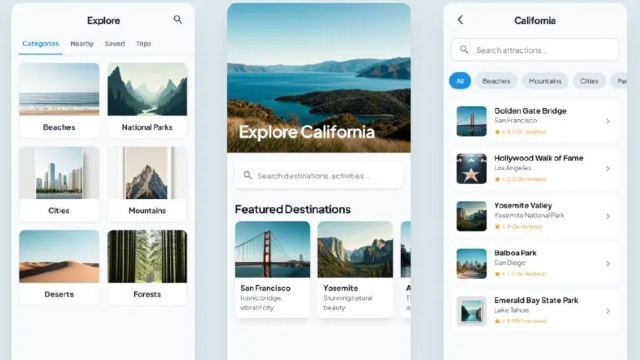
Task: Open Yosemite Valley details chevron
Action: 608,216
